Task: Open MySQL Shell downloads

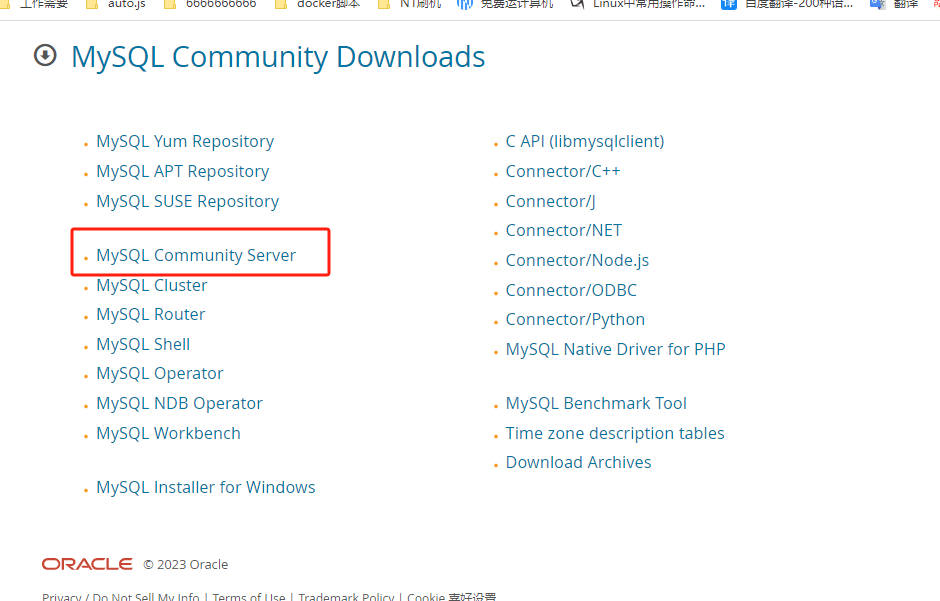Action: click(x=143, y=345)
